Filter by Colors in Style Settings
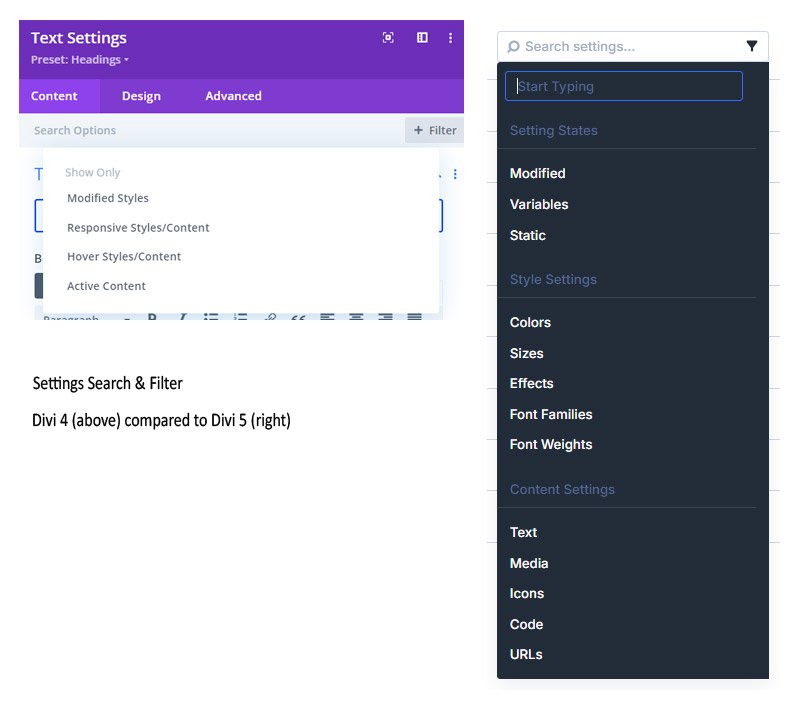 530,323
